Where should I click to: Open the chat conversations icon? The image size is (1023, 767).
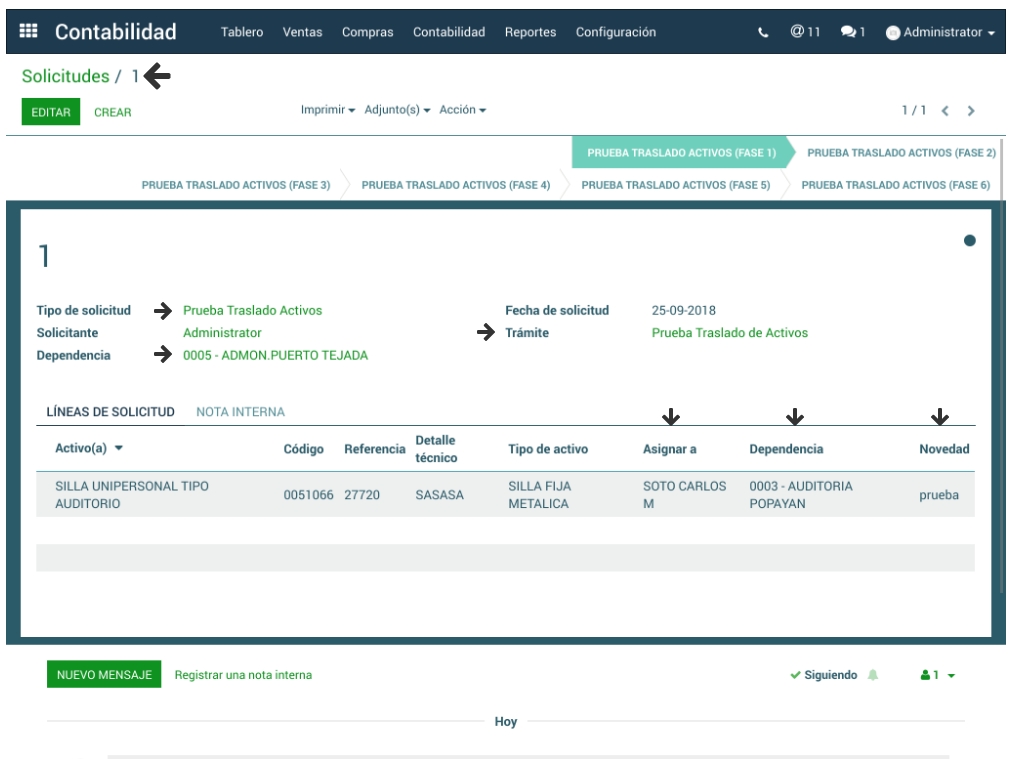coord(852,32)
